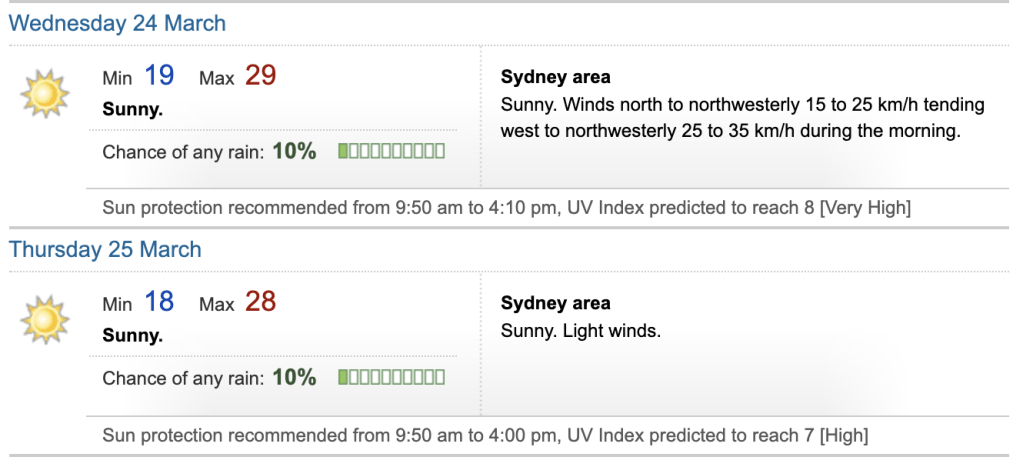
Task: Click Thursday's bold 'Sunny.' summary label
Action: (132, 335)
